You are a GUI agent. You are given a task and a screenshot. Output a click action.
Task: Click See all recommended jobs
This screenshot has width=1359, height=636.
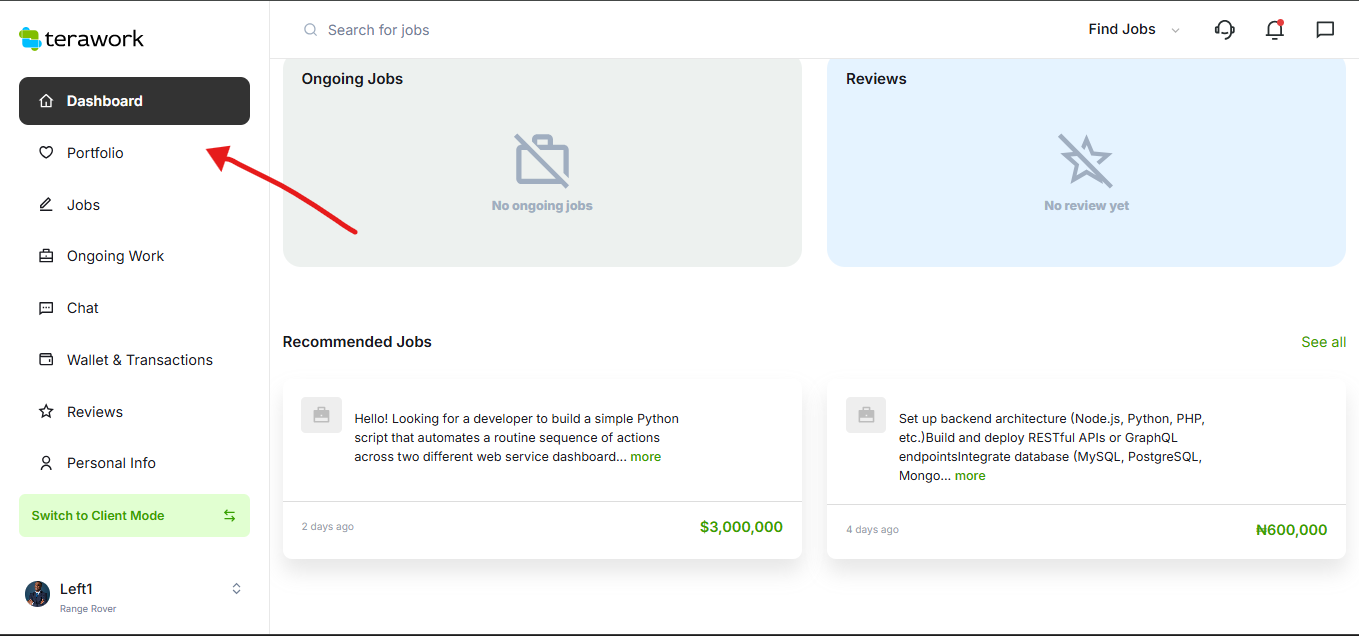[x=1323, y=342]
